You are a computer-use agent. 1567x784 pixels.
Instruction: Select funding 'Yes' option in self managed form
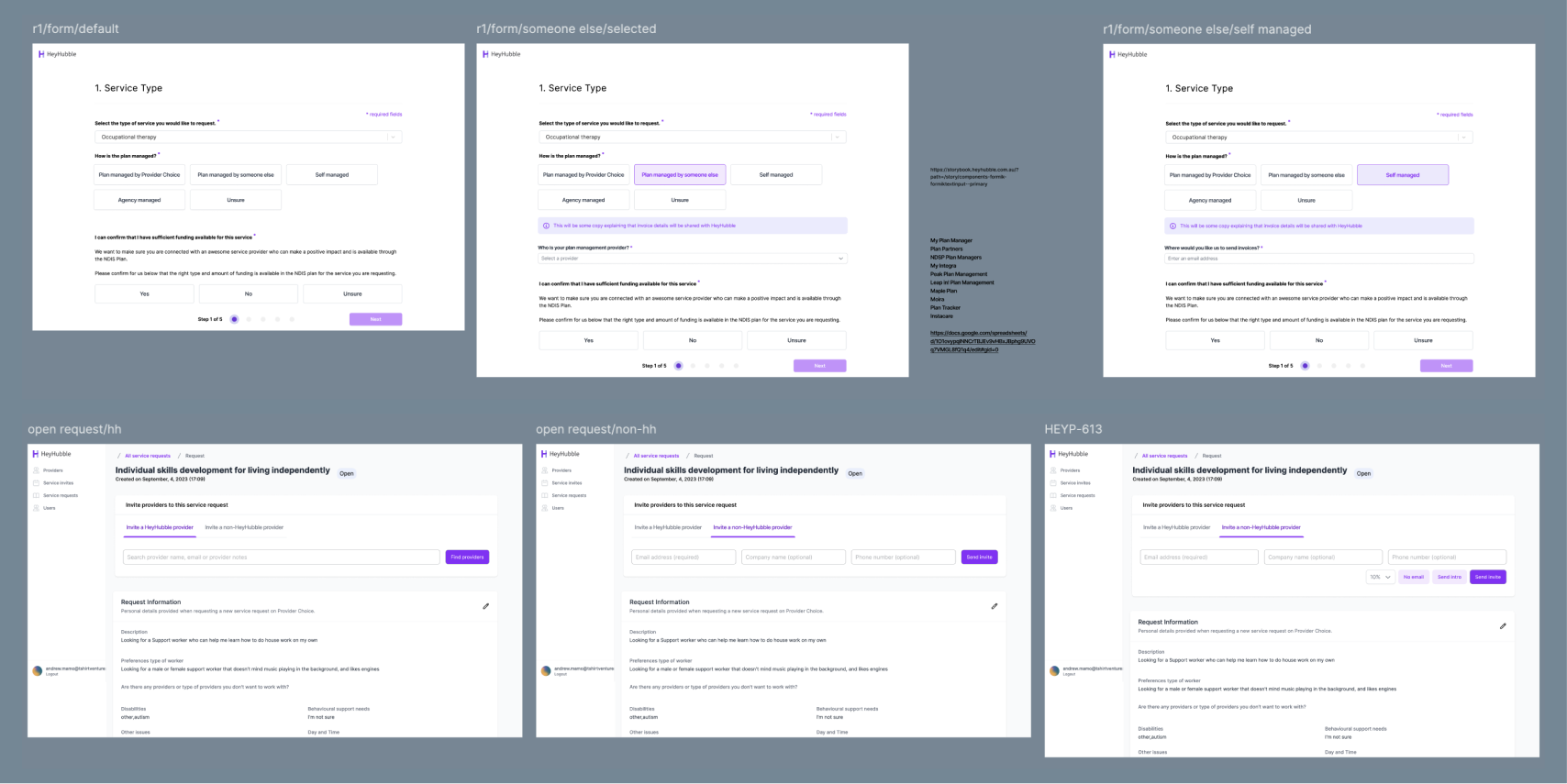tap(1215, 340)
